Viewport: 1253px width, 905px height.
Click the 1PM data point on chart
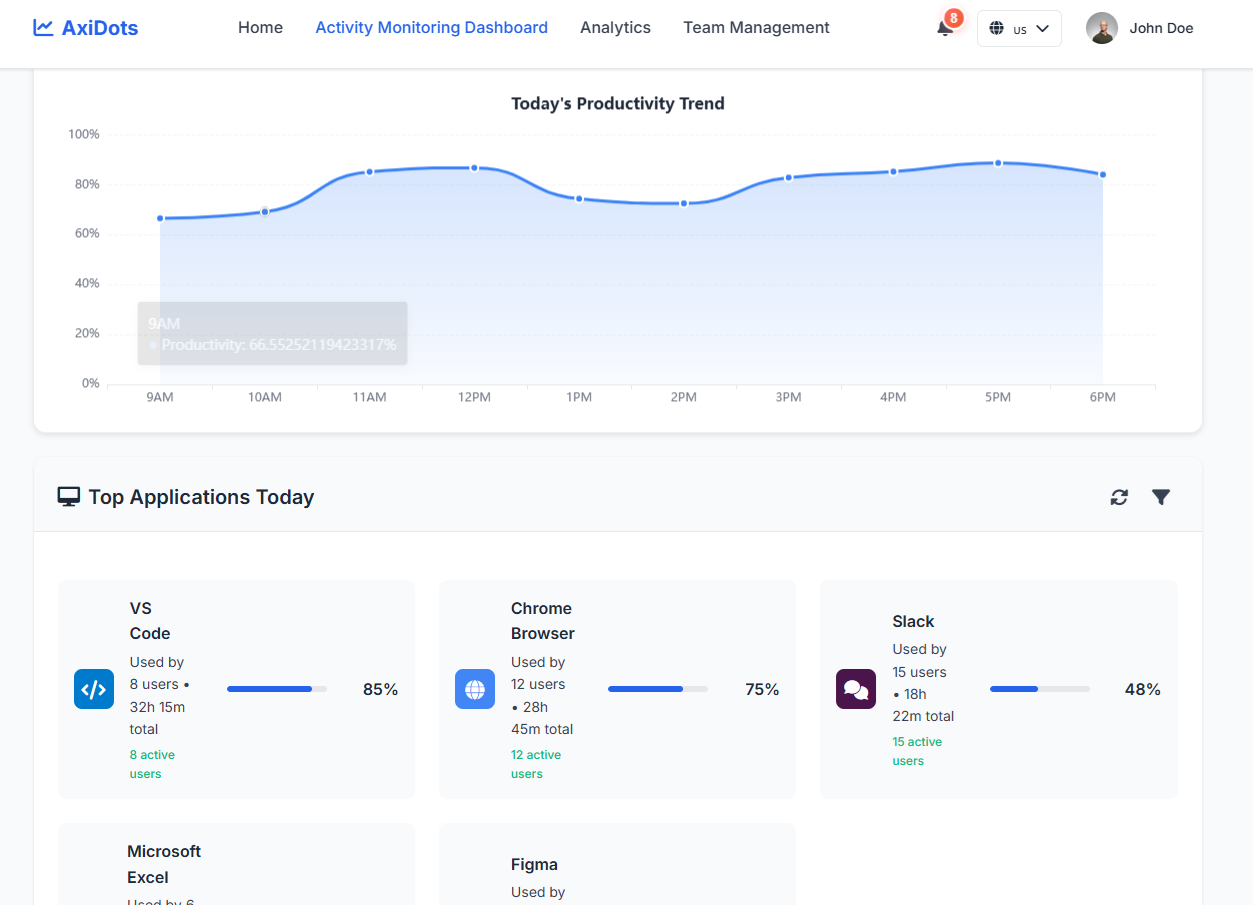click(579, 198)
